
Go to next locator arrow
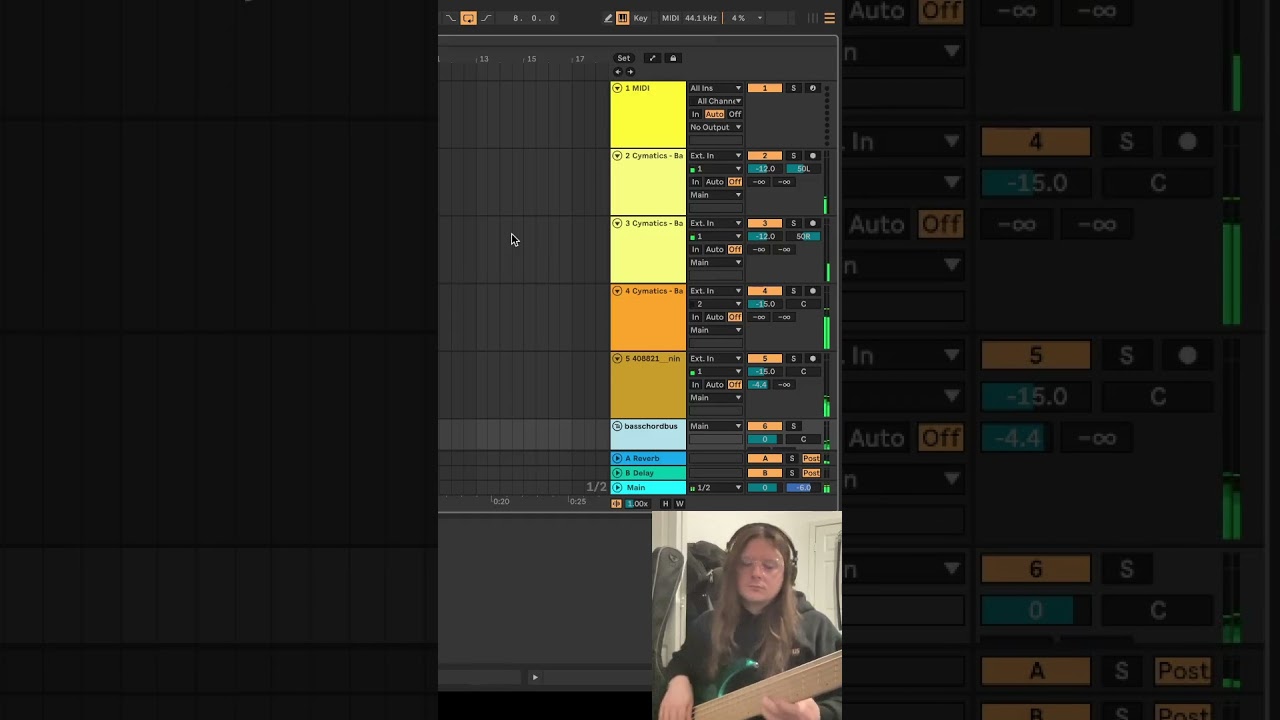point(630,72)
